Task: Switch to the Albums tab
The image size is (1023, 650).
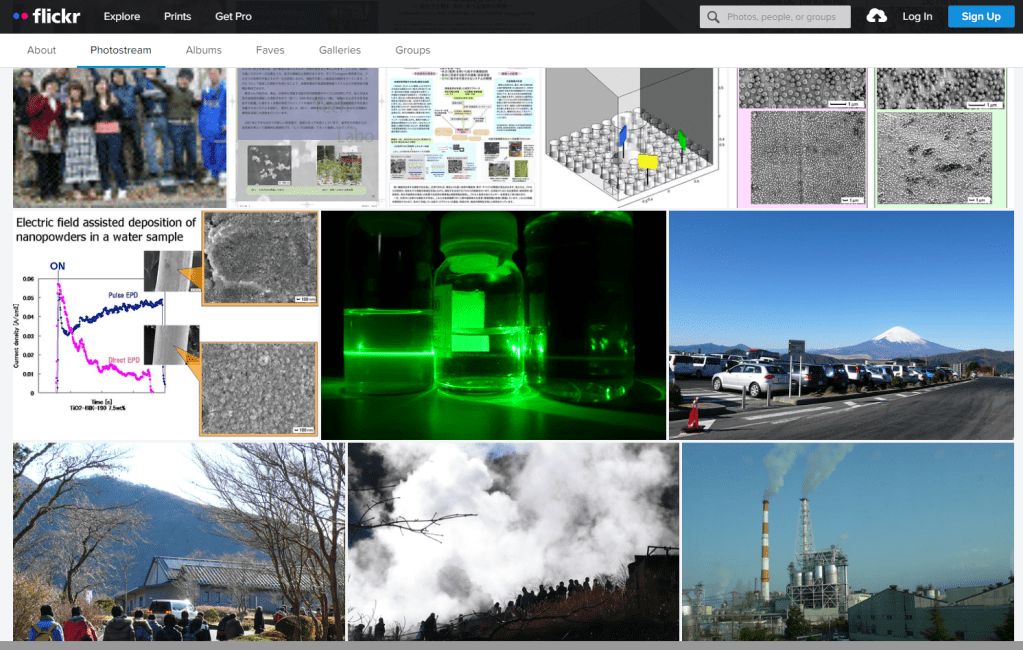Action: click(203, 49)
